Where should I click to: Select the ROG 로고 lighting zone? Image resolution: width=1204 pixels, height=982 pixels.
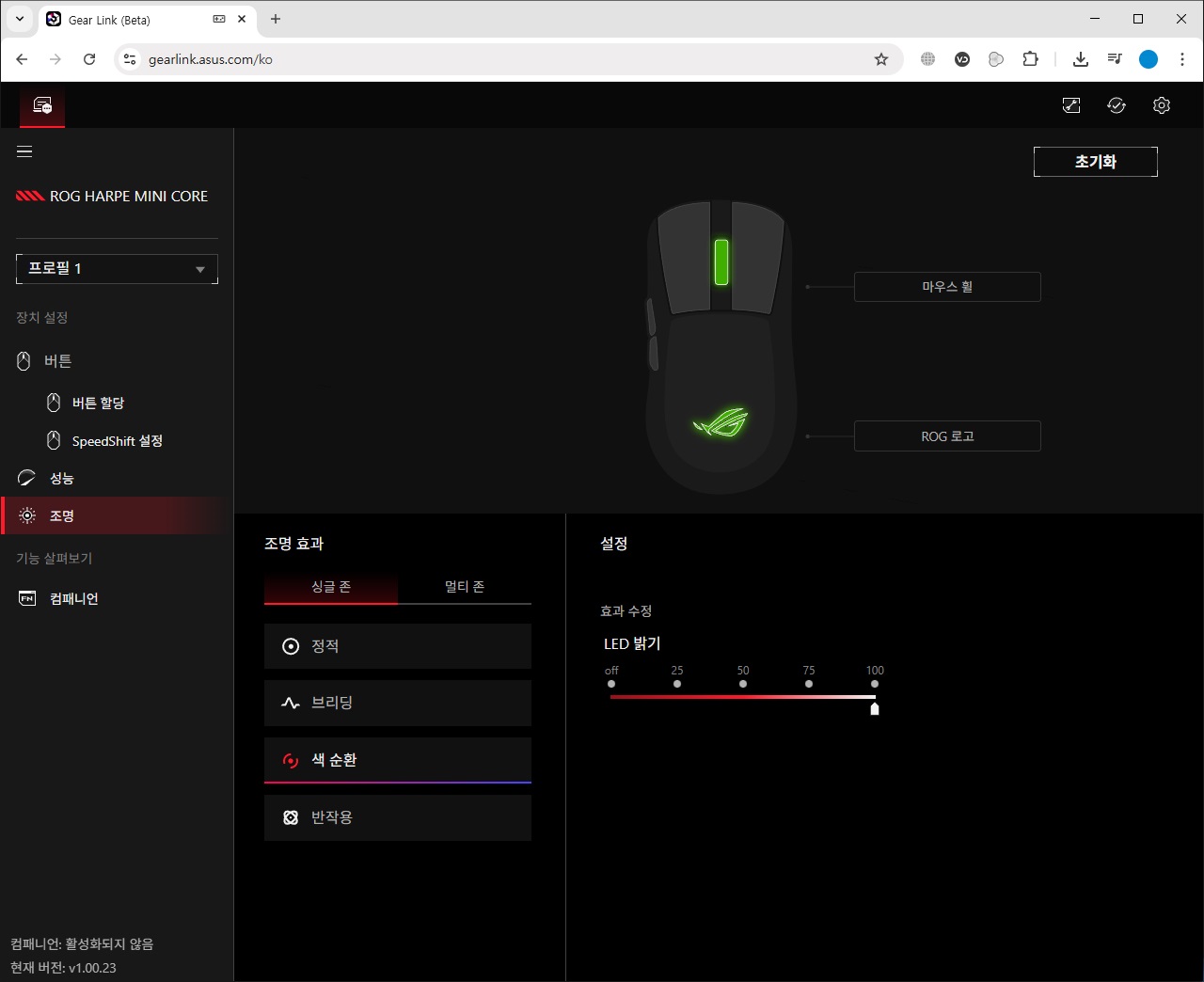[947, 436]
